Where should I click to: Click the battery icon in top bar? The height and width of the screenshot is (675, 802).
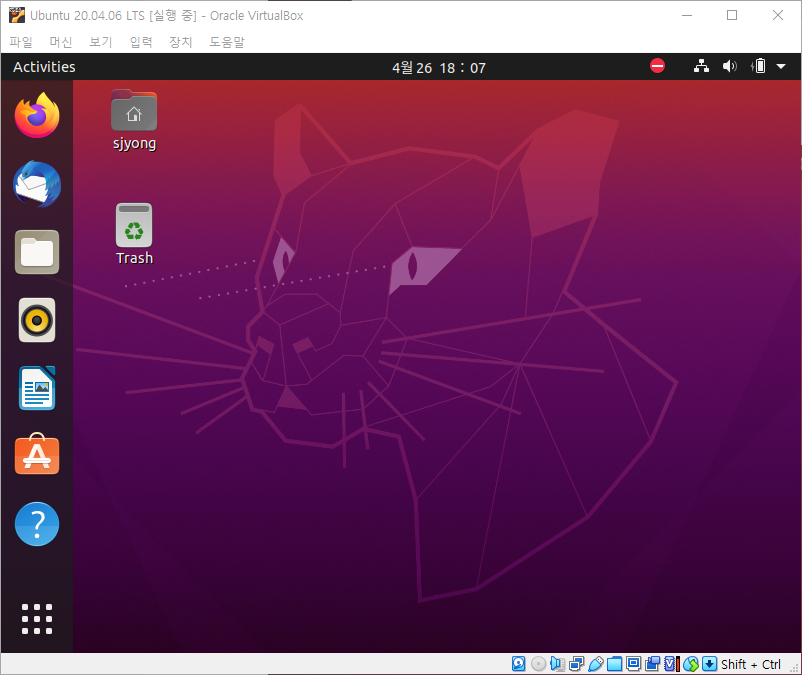click(x=759, y=66)
